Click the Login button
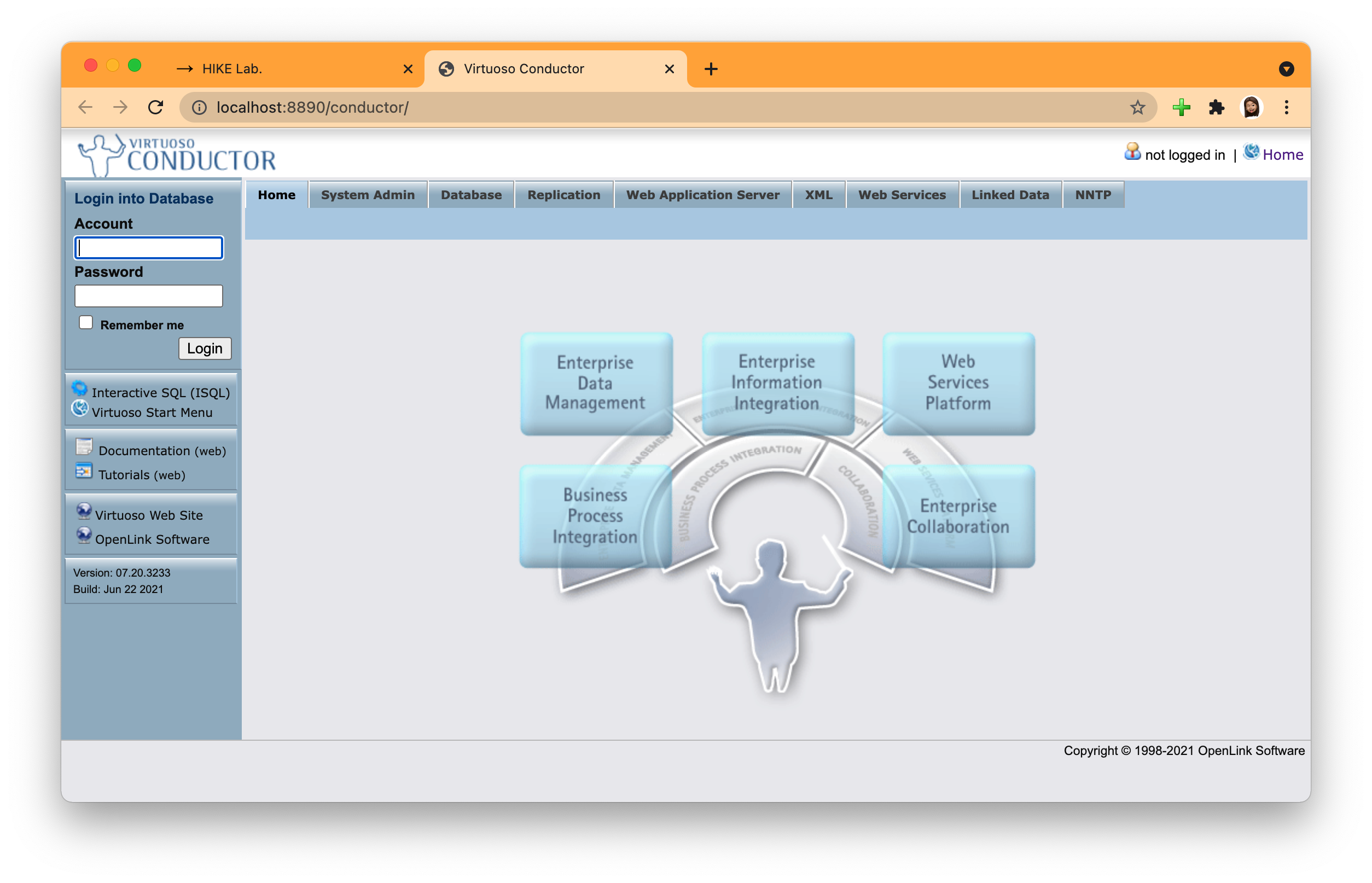 [205, 348]
